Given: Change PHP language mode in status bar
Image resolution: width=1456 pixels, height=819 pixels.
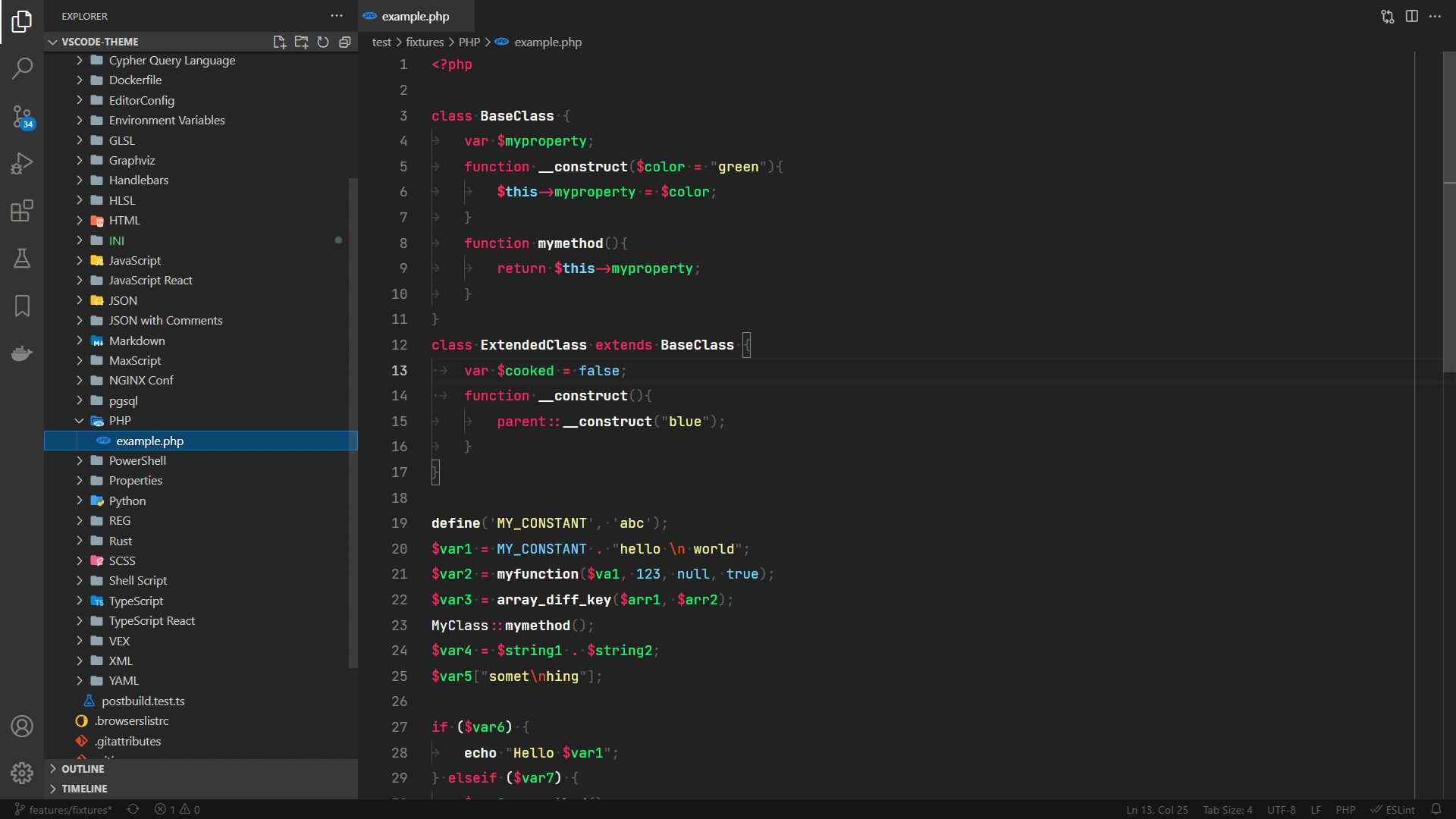Looking at the screenshot, I should pos(1345,809).
